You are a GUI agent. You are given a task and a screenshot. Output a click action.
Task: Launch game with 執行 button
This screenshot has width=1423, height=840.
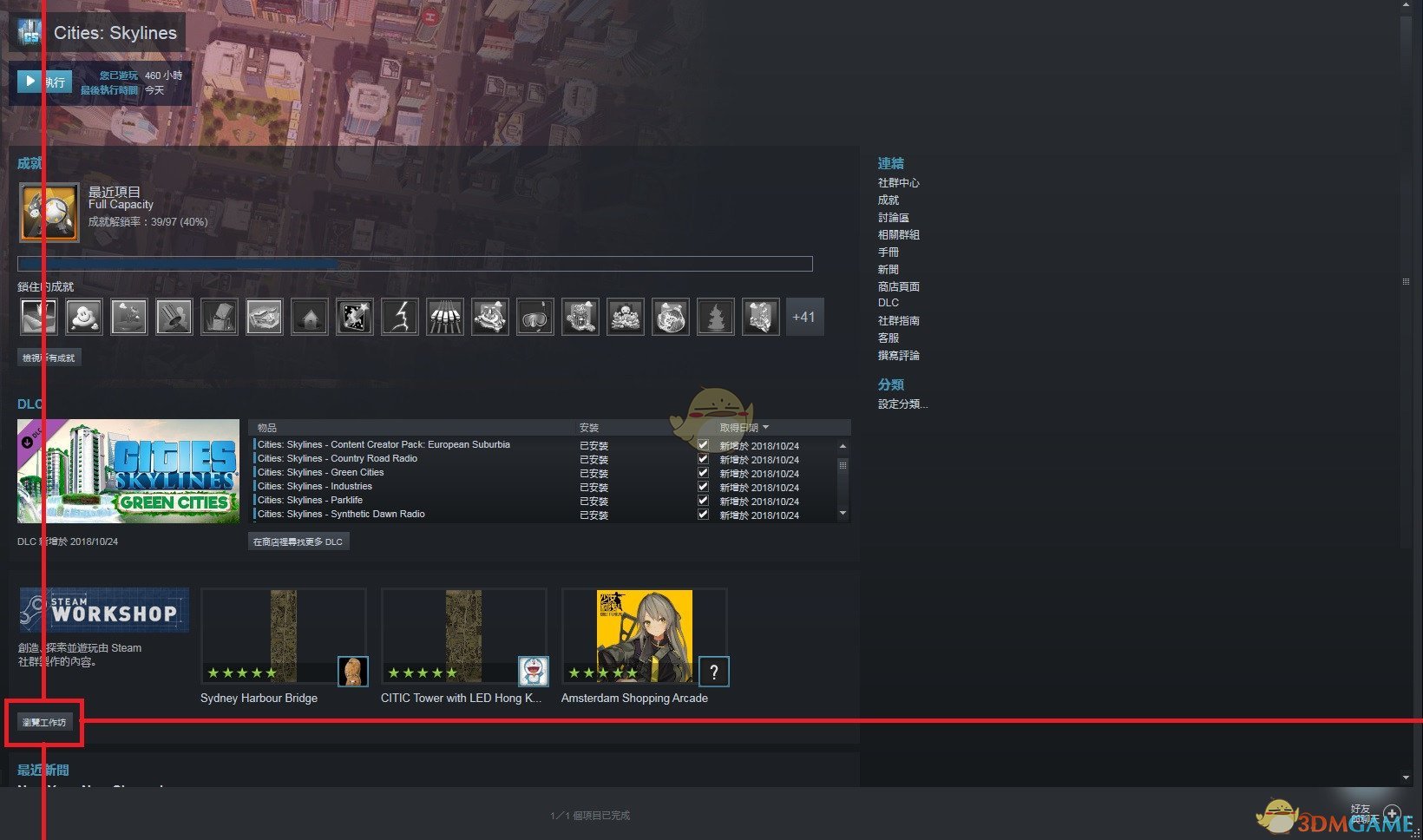(x=44, y=82)
